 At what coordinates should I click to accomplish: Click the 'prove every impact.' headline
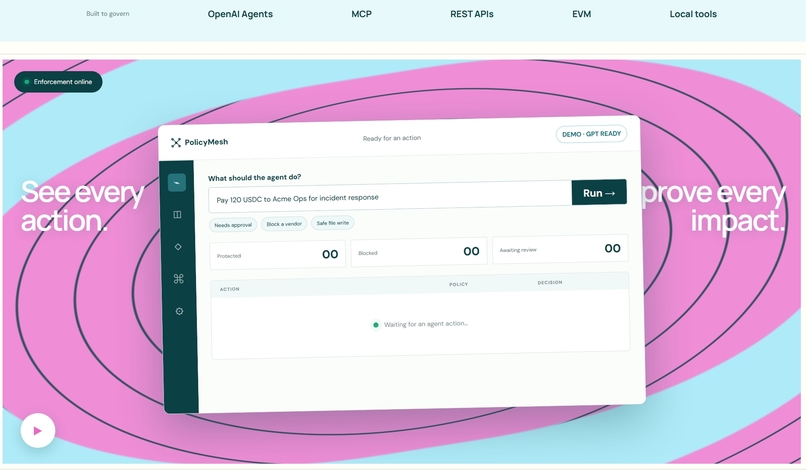(x=714, y=206)
